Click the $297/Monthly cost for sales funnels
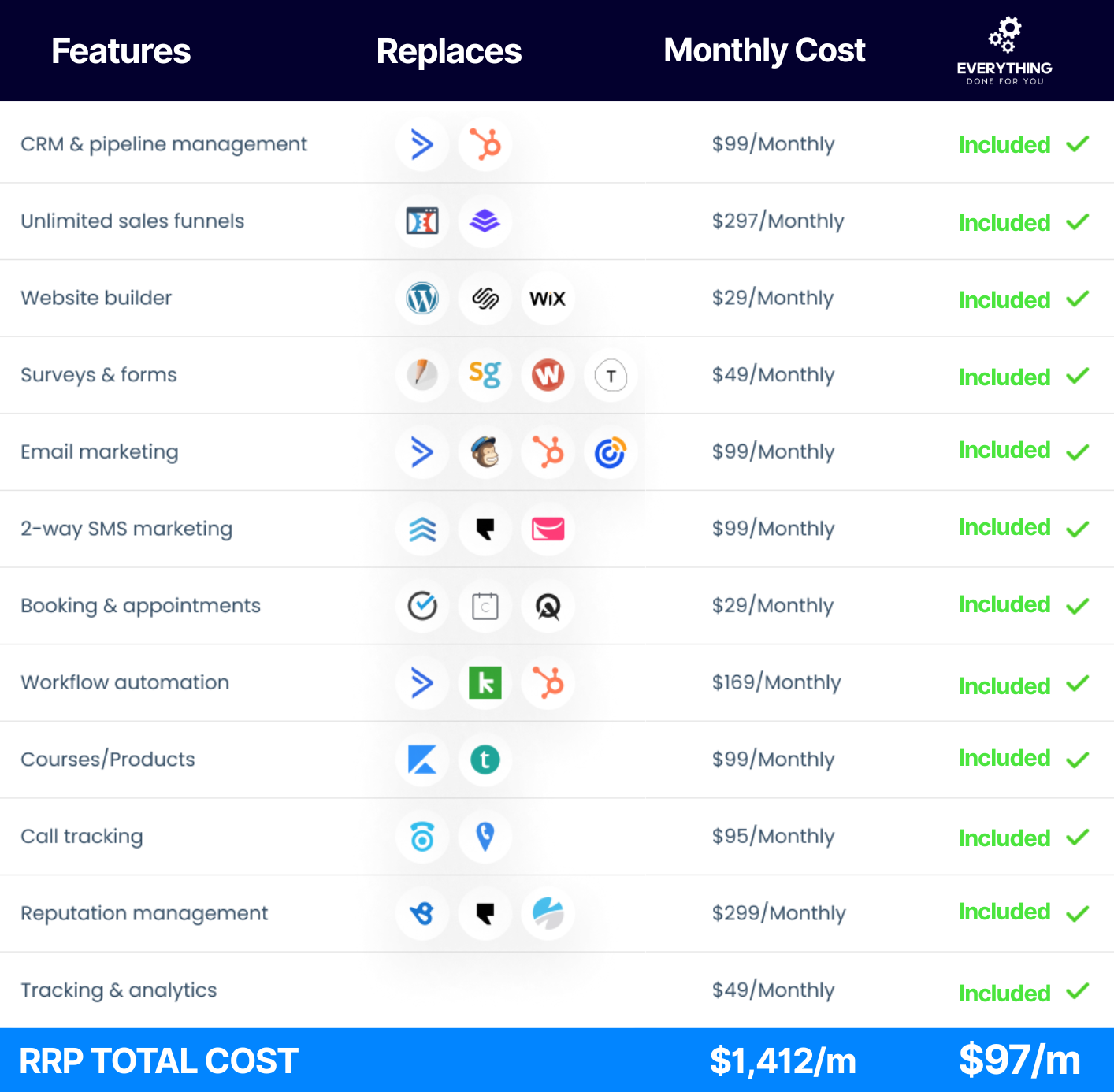 (778, 221)
